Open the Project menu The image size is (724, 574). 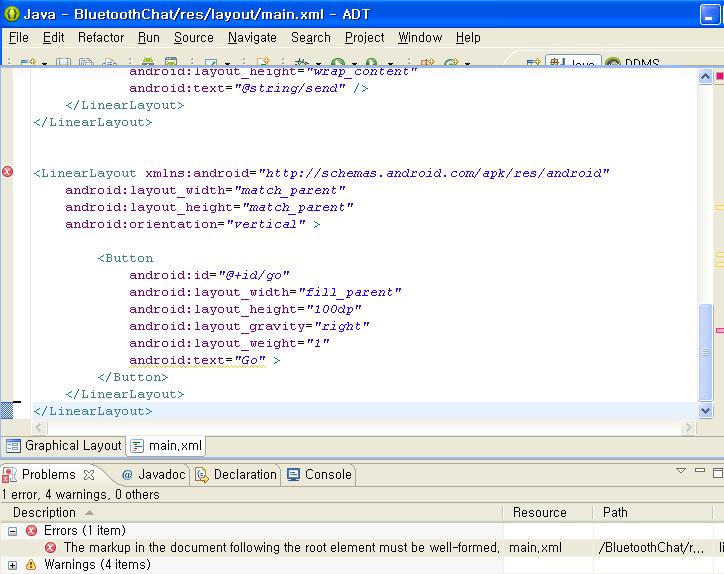tap(364, 38)
